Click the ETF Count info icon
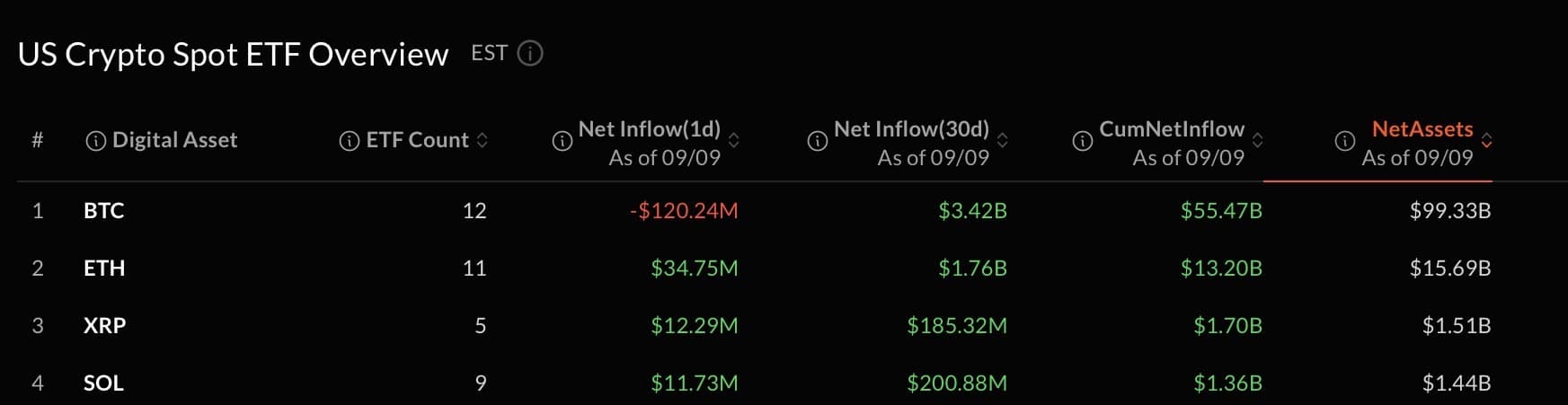The width and height of the screenshot is (1568, 405). click(x=349, y=141)
